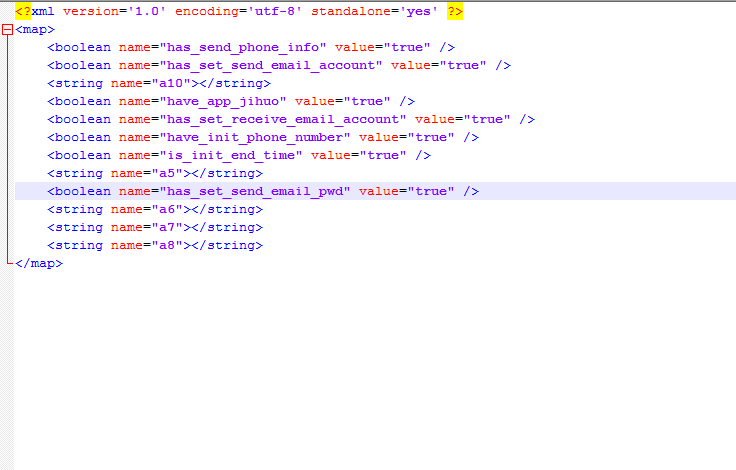
Task: Click "true" value of is_init_end_time
Action: (x=383, y=155)
